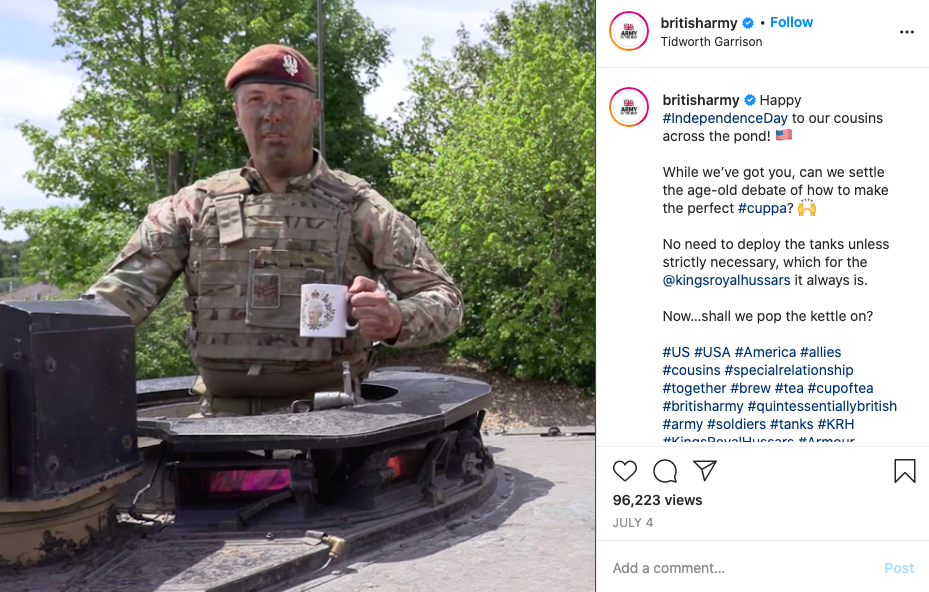Save the post with the bookmark icon
Image resolution: width=929 pixels, height=592 pixels.
point(905,471)
